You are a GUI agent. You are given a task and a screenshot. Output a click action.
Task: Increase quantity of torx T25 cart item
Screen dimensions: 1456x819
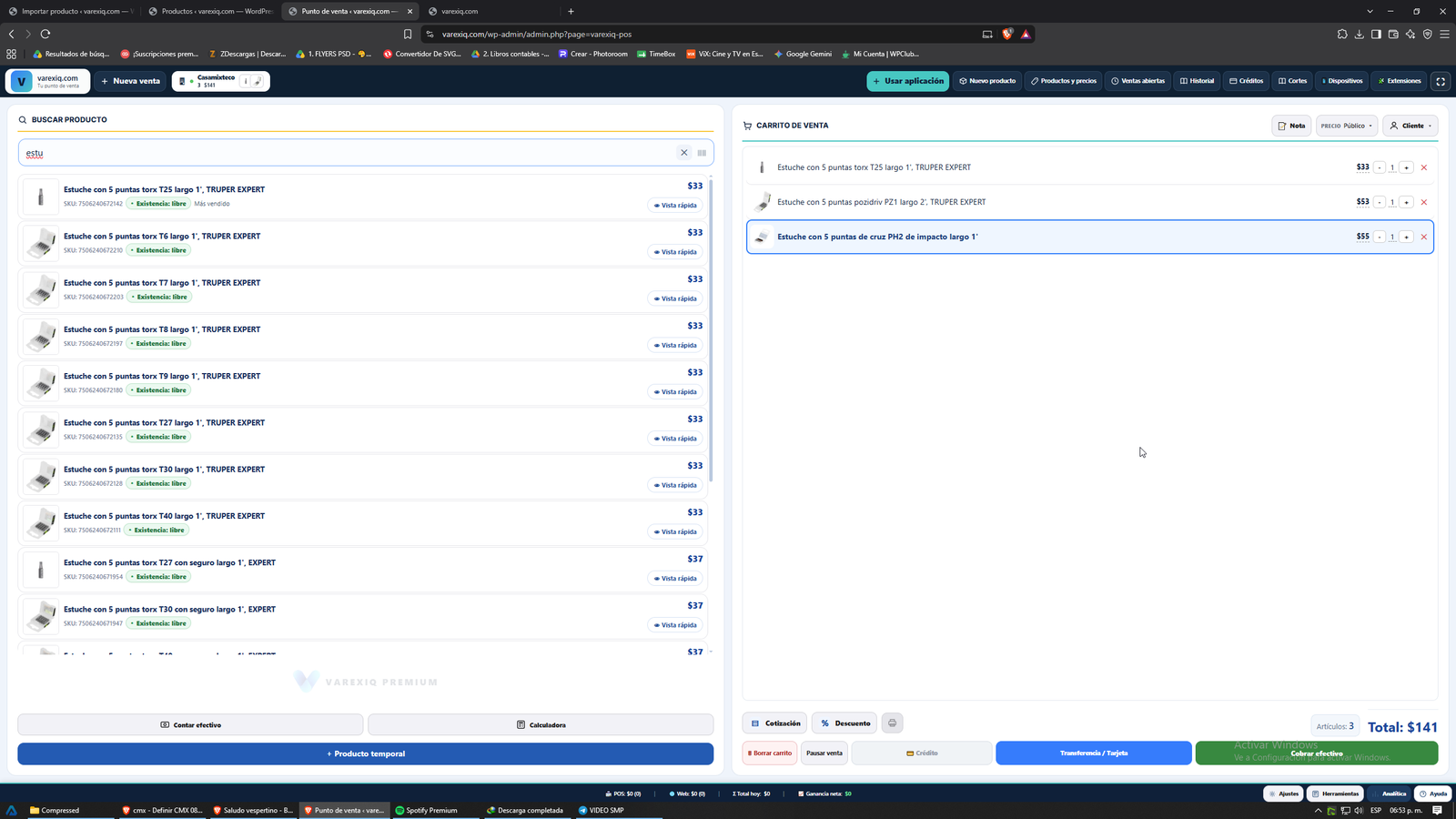pyautogui.click(x=1407, y=167)
